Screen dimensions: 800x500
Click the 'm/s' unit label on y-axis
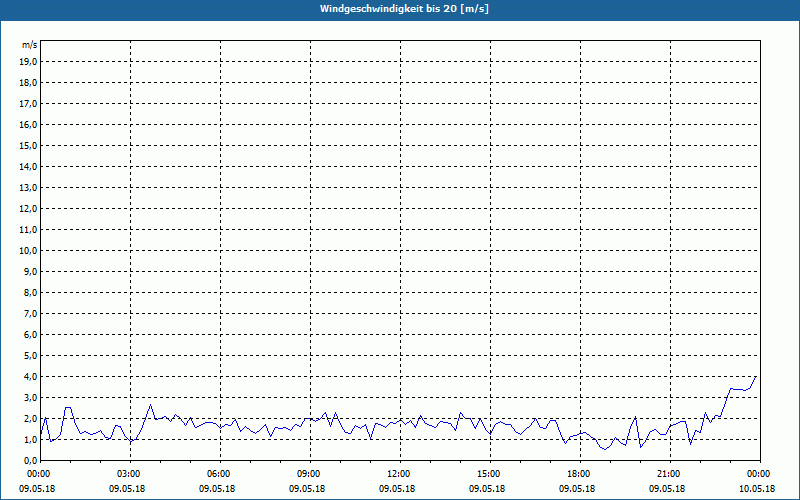30,45
